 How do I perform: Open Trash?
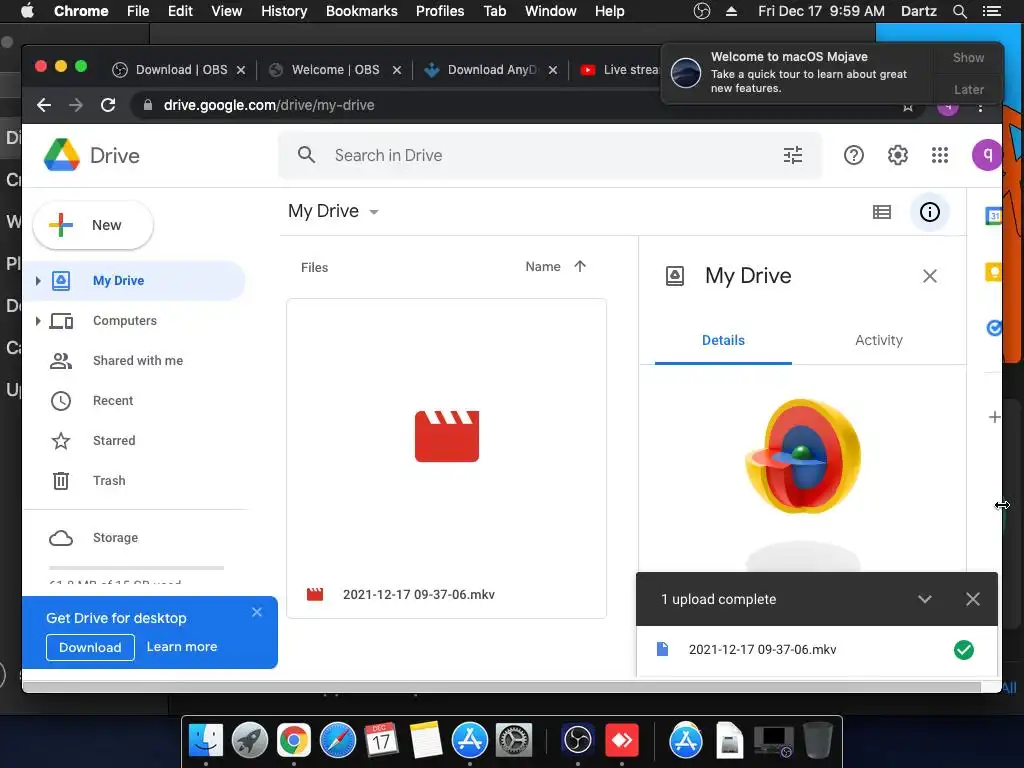(109, 481)
